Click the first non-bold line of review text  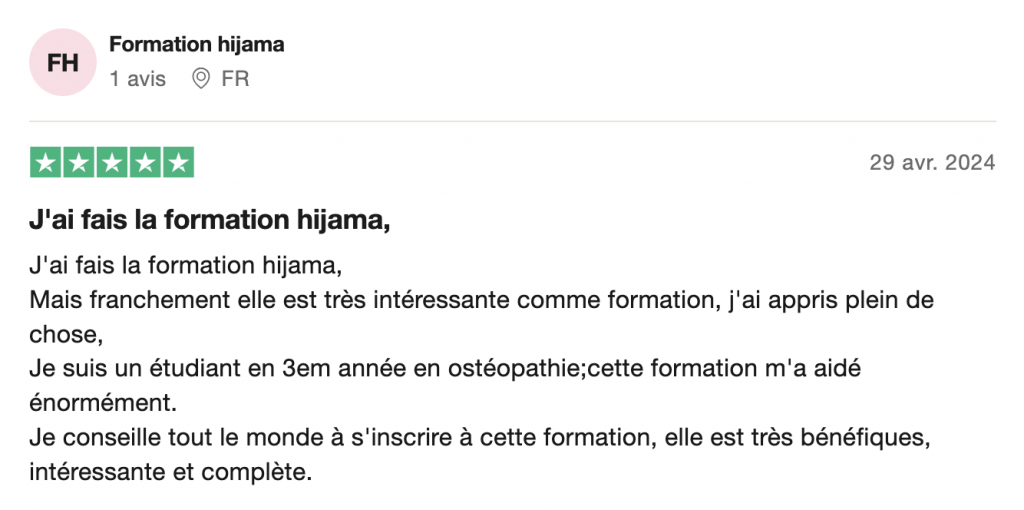point(185,268)
